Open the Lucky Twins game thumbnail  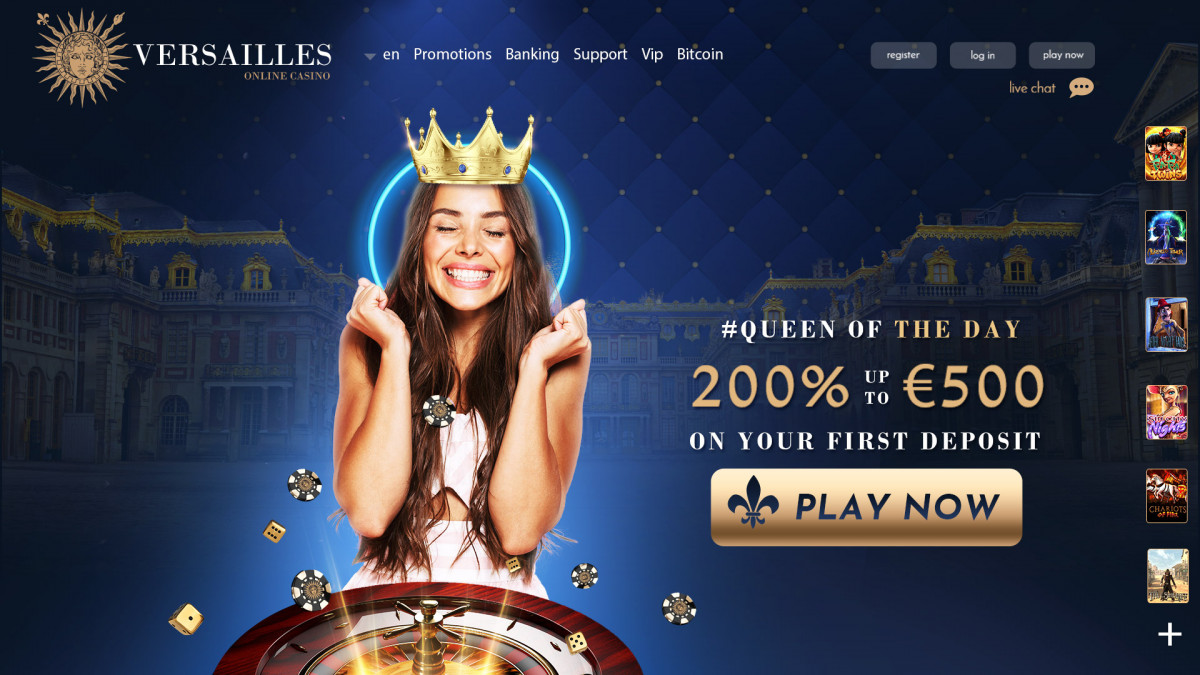pyautogui.click(x=1166, y=153)
